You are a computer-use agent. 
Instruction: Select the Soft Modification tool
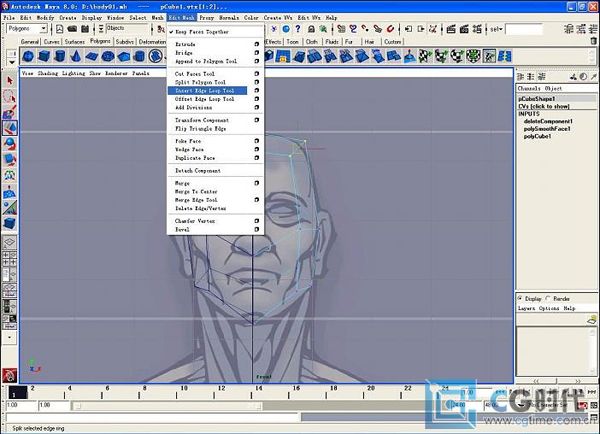pos(10,192)
